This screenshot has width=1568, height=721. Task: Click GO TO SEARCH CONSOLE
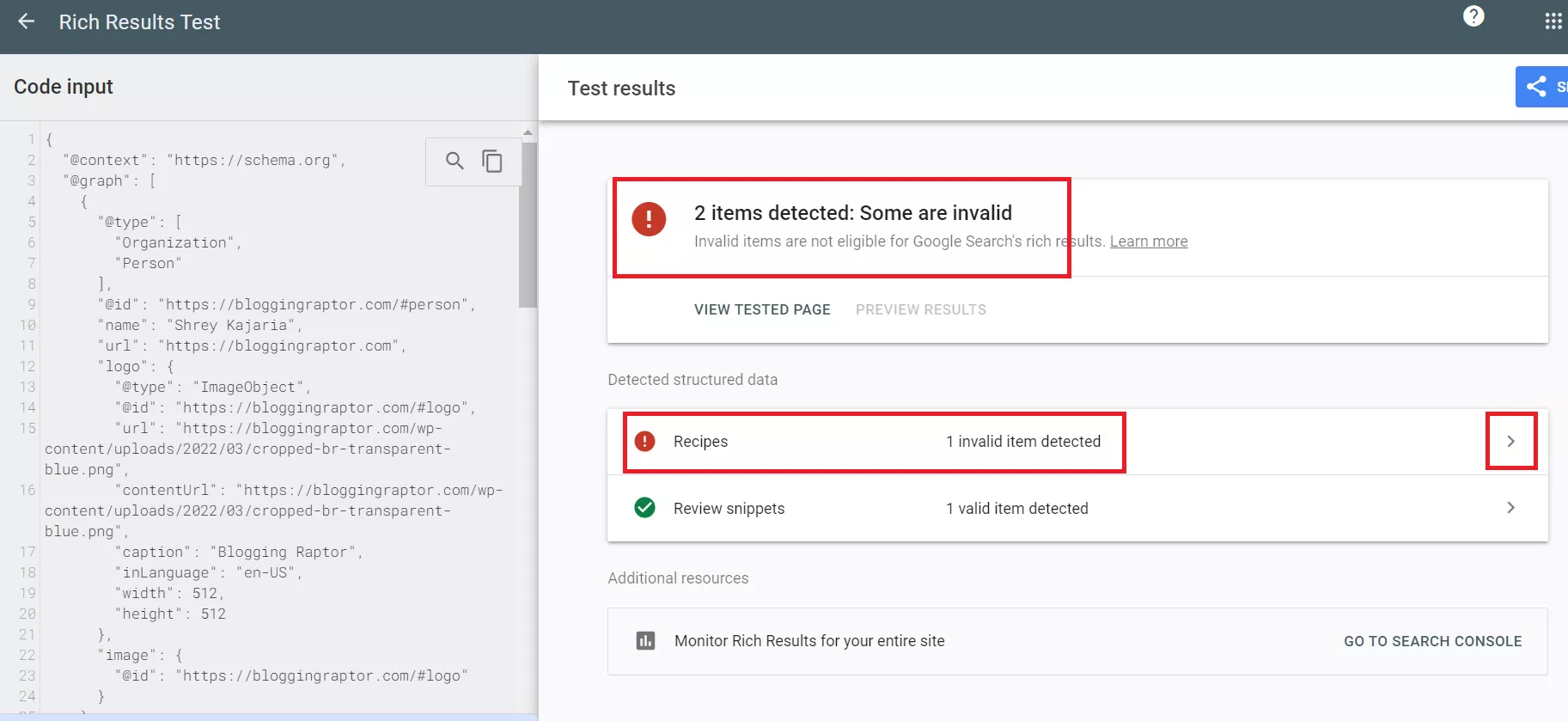click(1432, 641)
